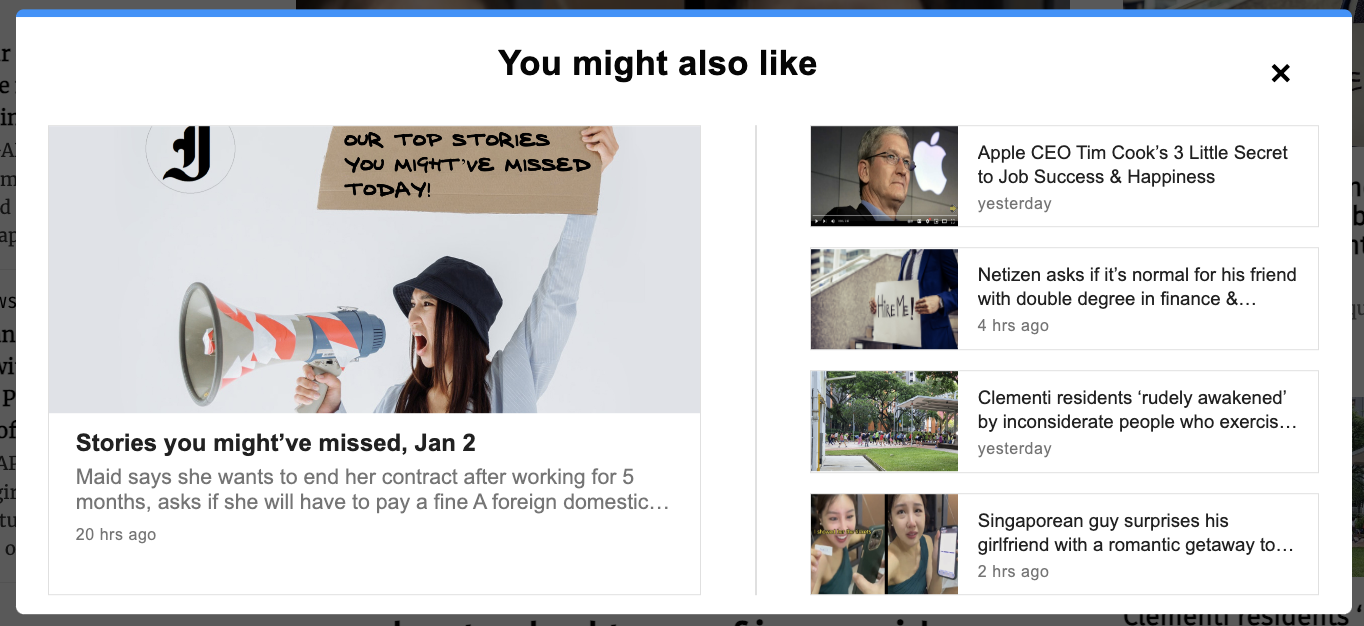Open the 'Hire Me' sign thumbnail
The width and height of the screenshot is (1364, 626).
(884, 299)
